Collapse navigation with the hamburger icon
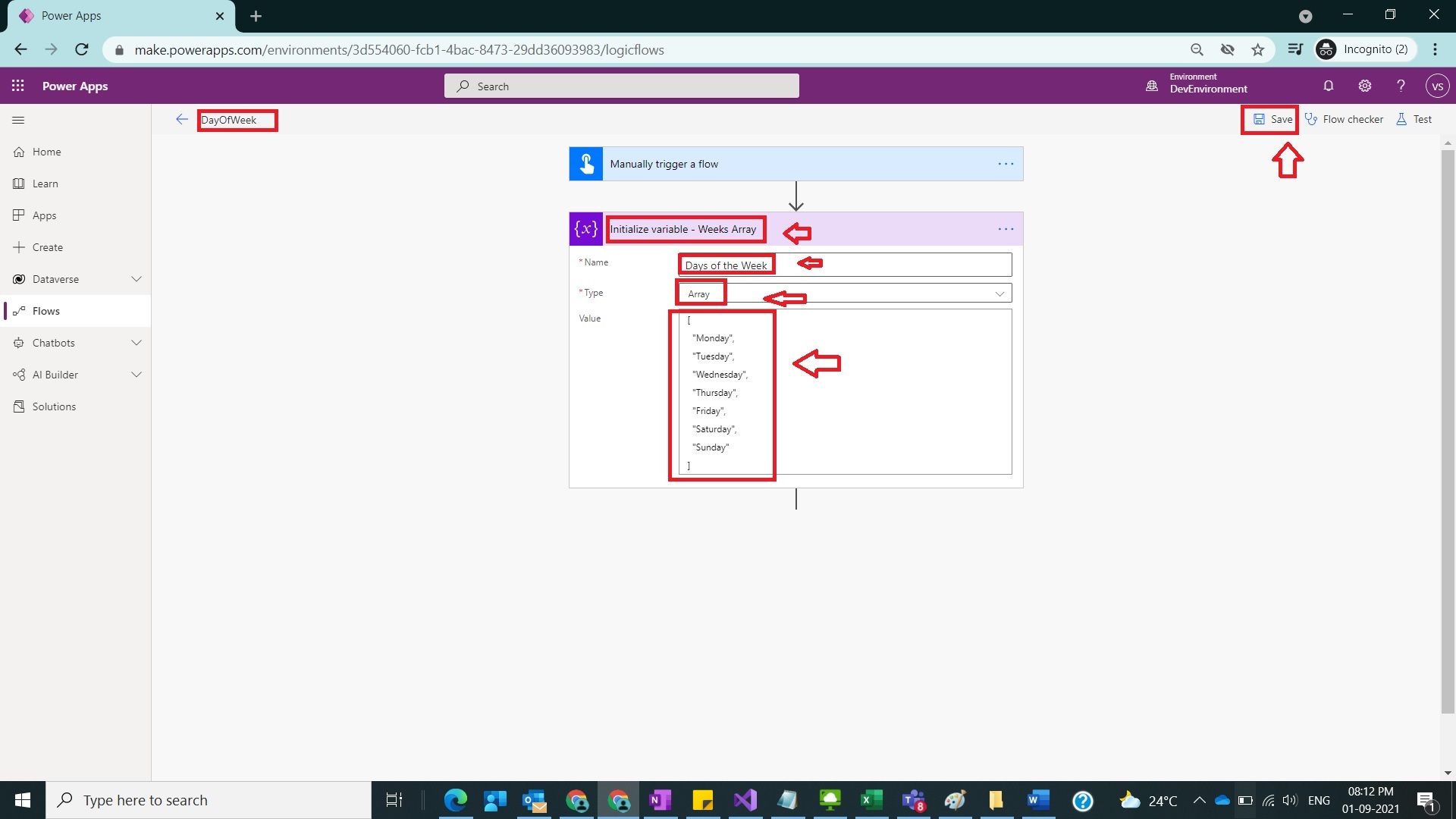 point(17,119)
